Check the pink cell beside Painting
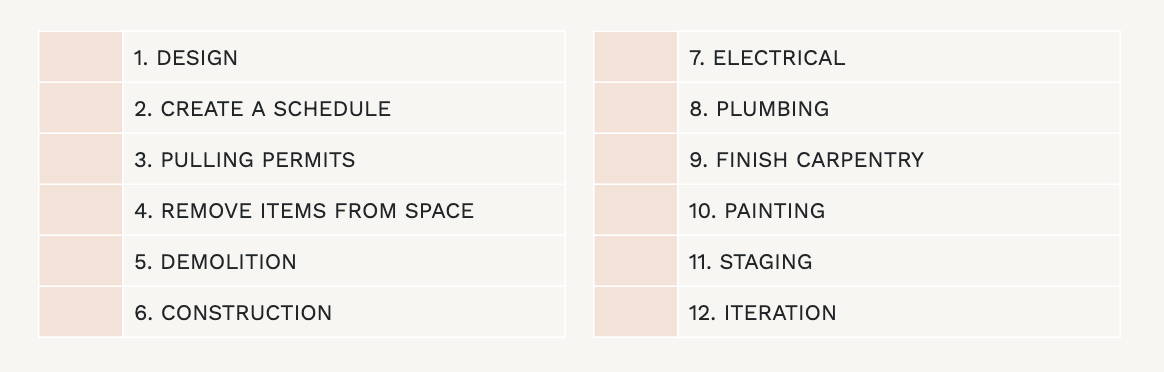 (636, 210)
